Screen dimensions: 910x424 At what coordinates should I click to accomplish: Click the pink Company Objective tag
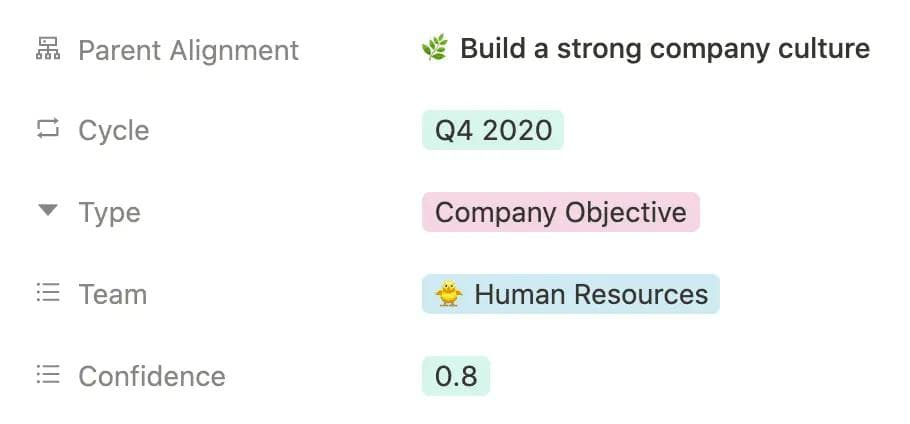coord(560,213)
